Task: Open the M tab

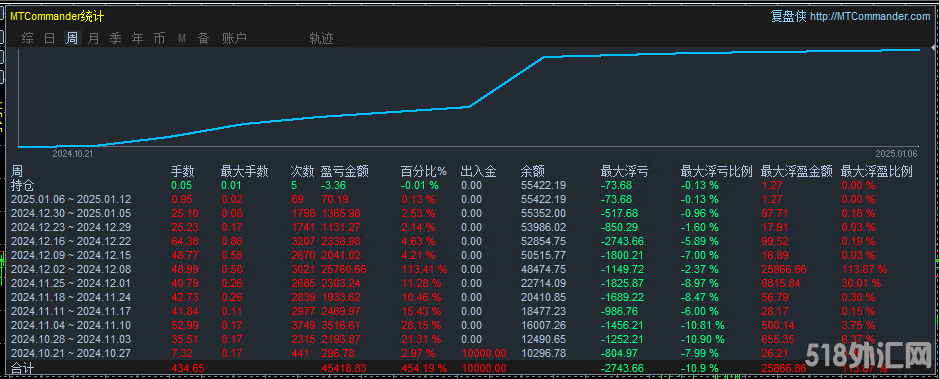Action: click(x=181, y=38)
